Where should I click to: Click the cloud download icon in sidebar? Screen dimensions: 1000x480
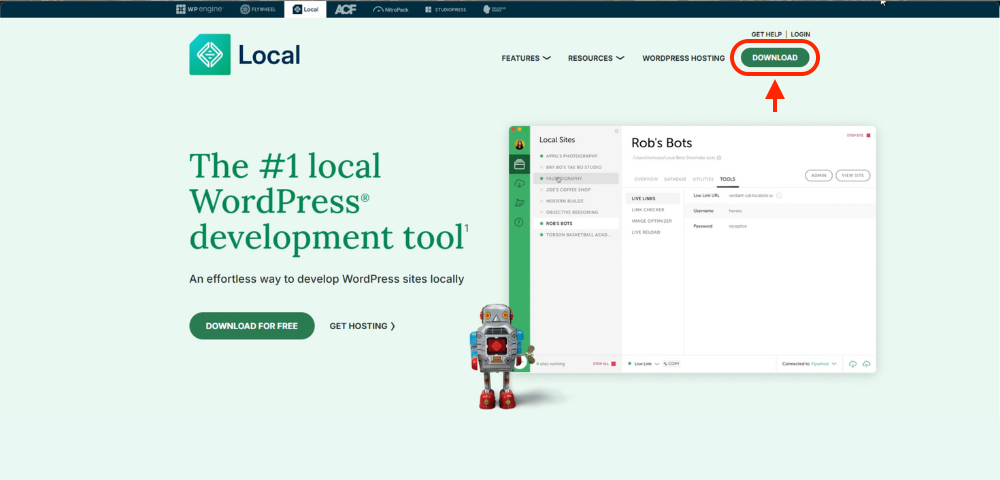(x=519, y=184)
